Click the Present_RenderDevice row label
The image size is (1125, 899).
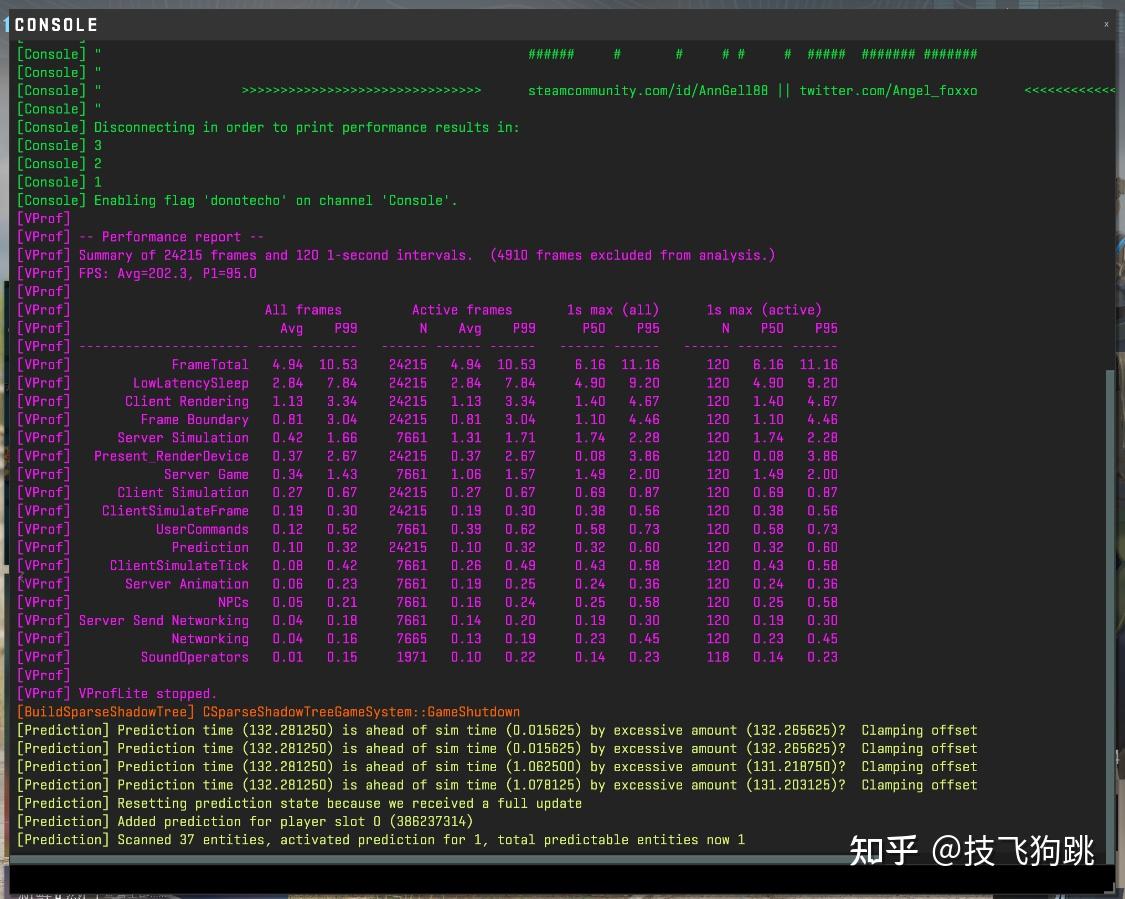pos(171,456)
